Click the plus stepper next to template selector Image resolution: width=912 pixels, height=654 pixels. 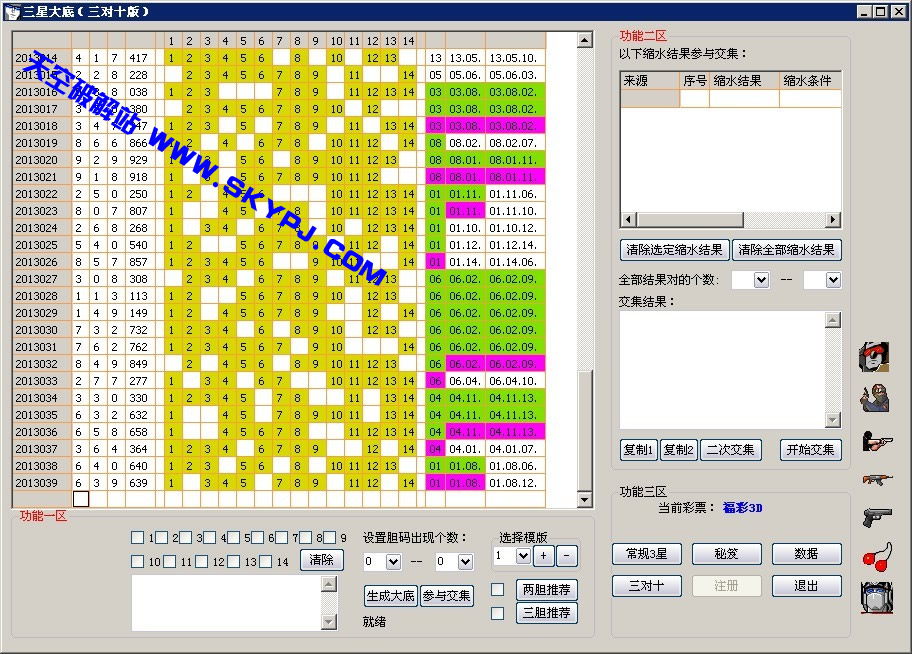coord(544,555)
